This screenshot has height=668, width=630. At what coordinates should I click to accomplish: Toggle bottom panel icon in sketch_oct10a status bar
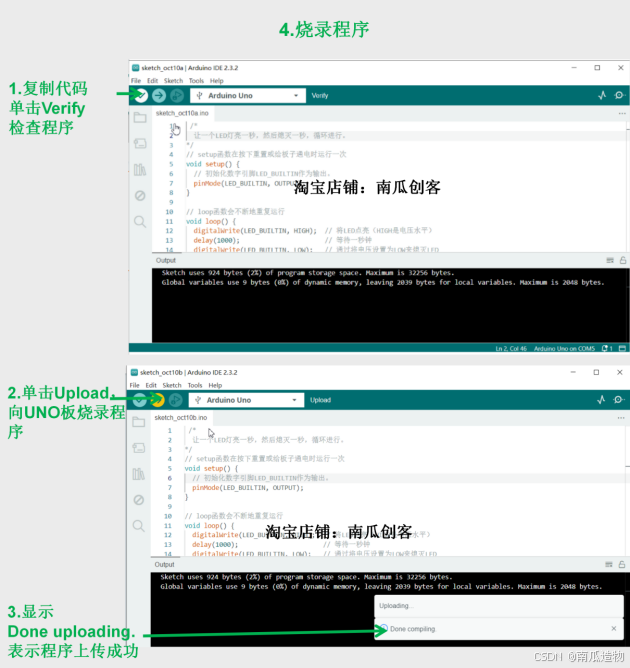[622, 348]
